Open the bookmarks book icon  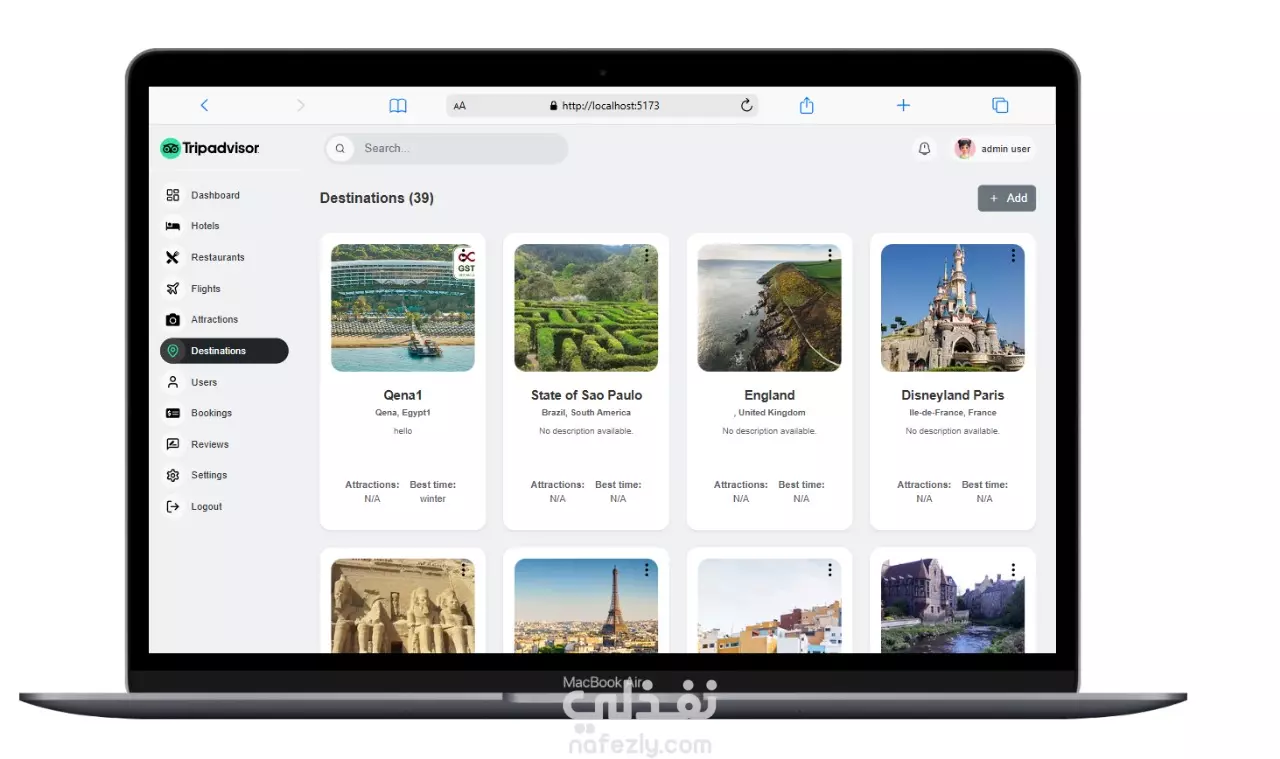click(x=398, y=105)
